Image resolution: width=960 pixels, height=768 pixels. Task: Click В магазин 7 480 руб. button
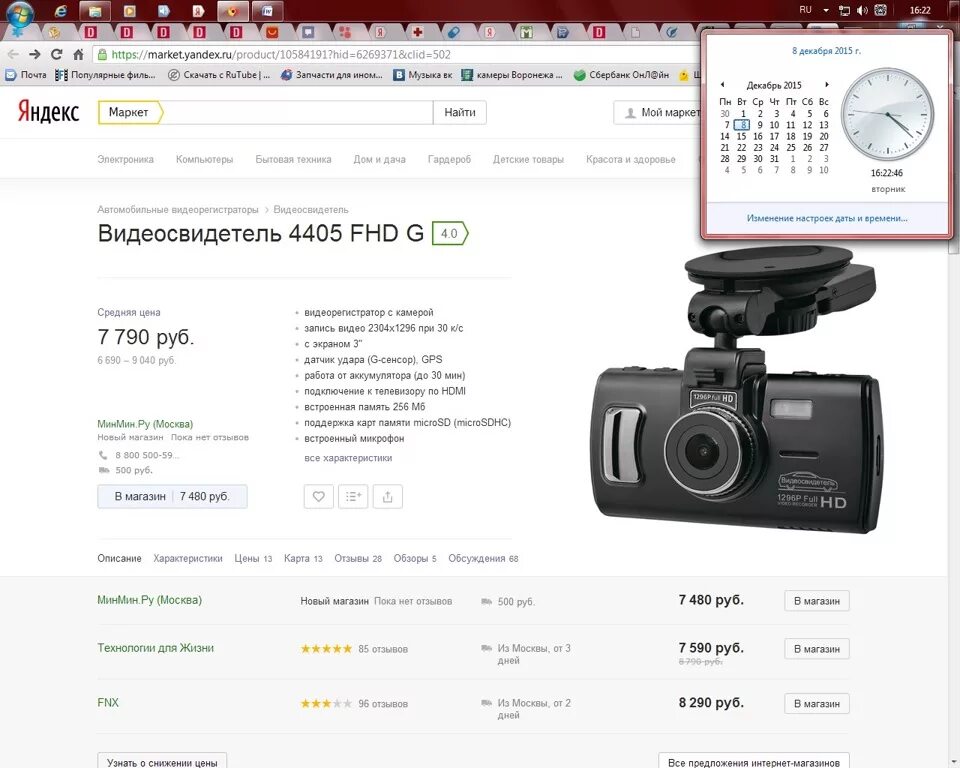pos(172,497)
